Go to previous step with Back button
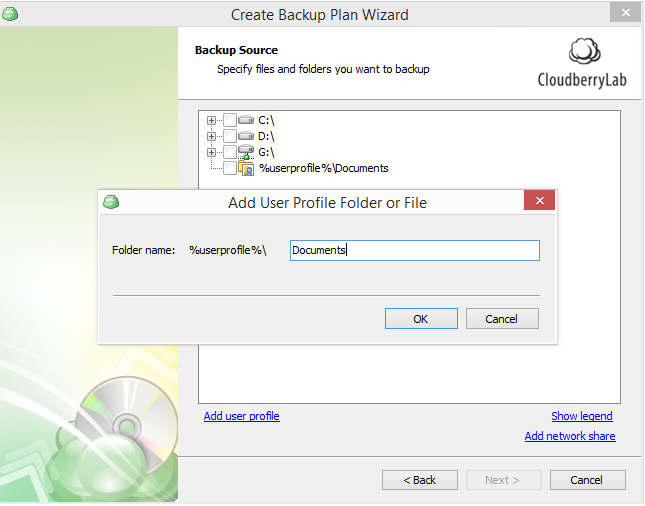The image size is (645, 506). click(420, 480)
